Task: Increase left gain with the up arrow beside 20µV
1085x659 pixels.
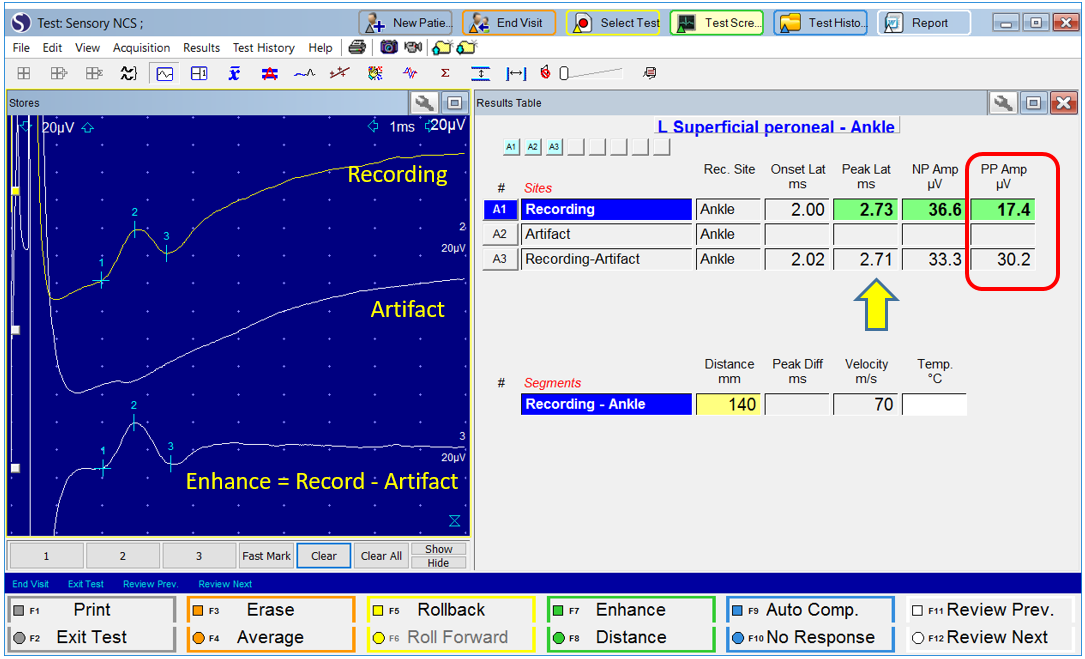Action: click(x=87, y=128)
